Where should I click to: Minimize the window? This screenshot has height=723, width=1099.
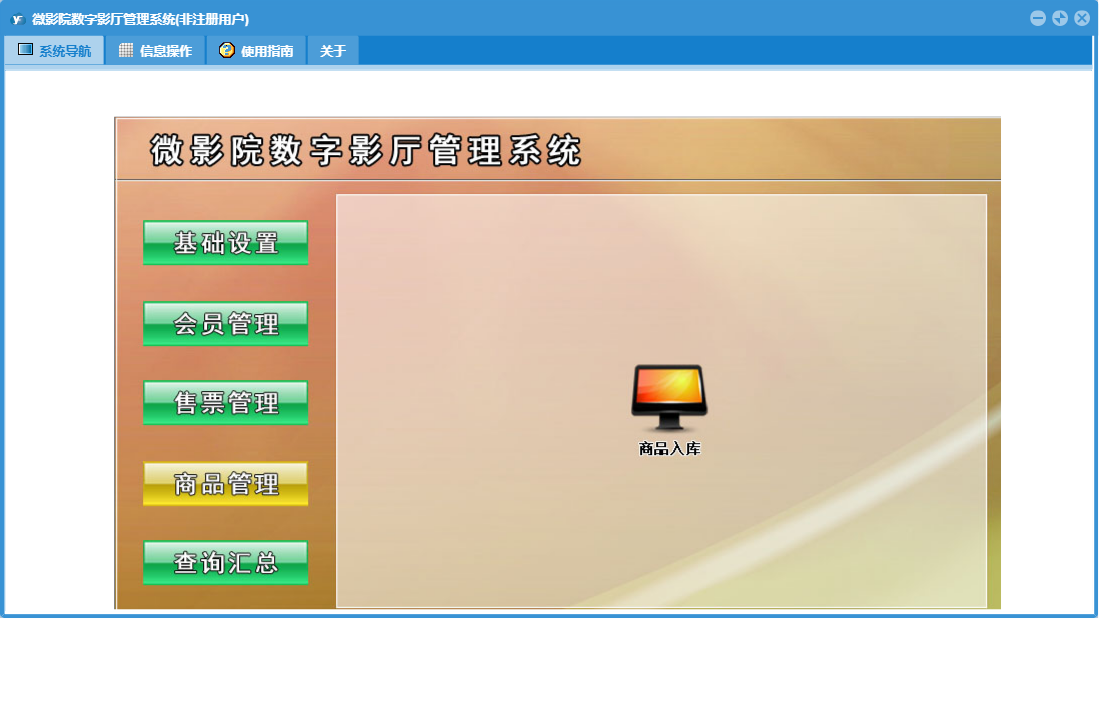(x=1038, y=18)
